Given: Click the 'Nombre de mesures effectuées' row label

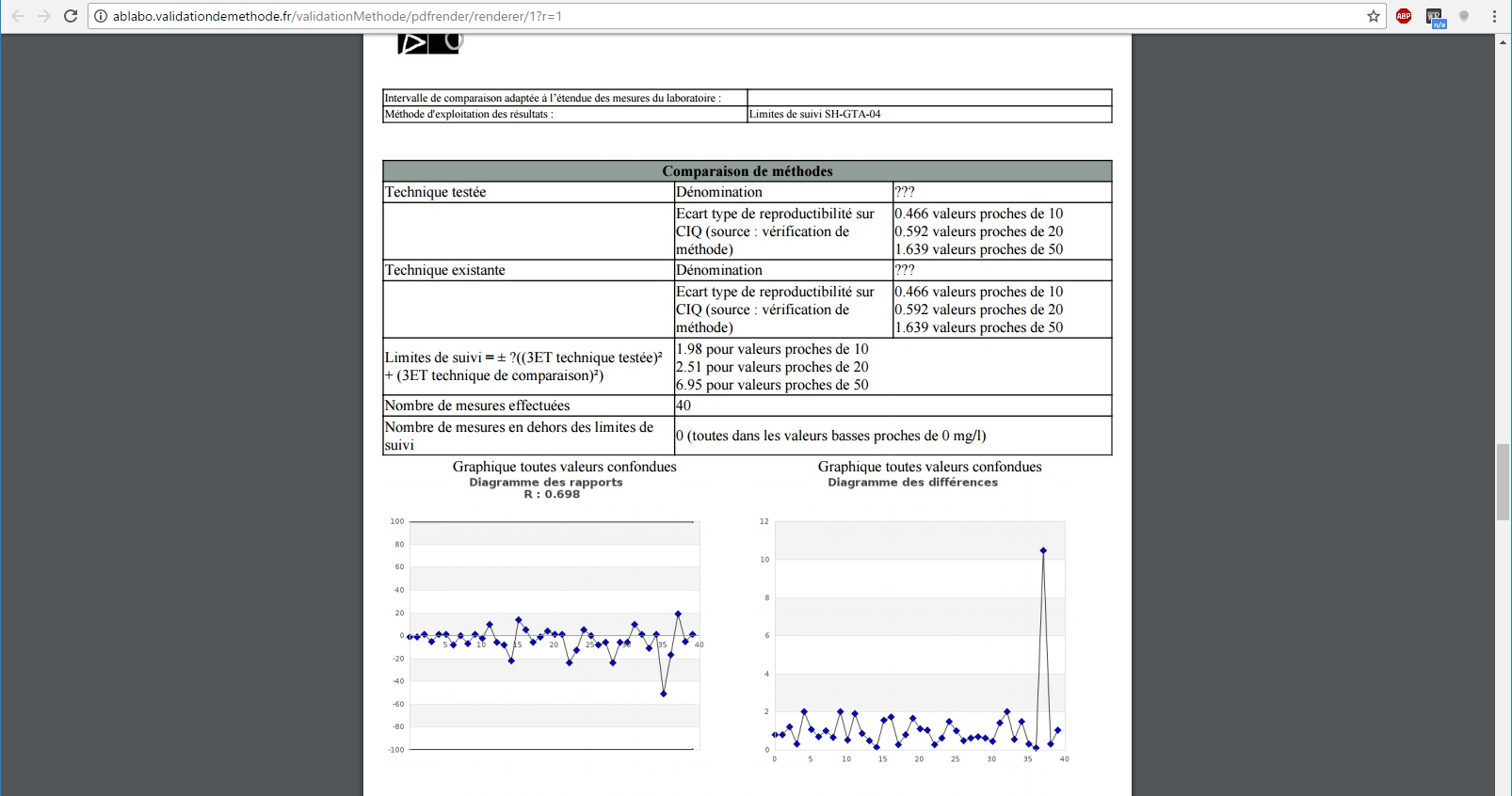Looking at the screenshot, I should (x=477, y=406).
